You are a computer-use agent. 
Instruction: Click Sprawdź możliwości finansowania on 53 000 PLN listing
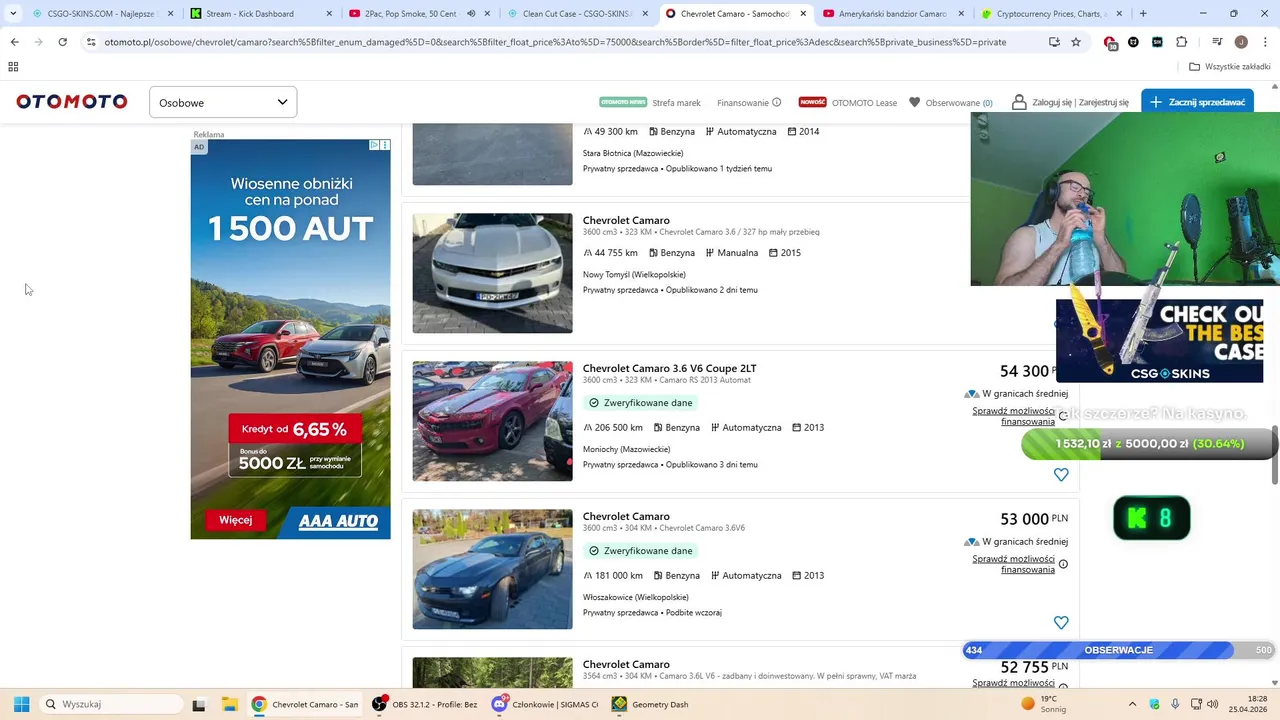(x=1013, y=564)
